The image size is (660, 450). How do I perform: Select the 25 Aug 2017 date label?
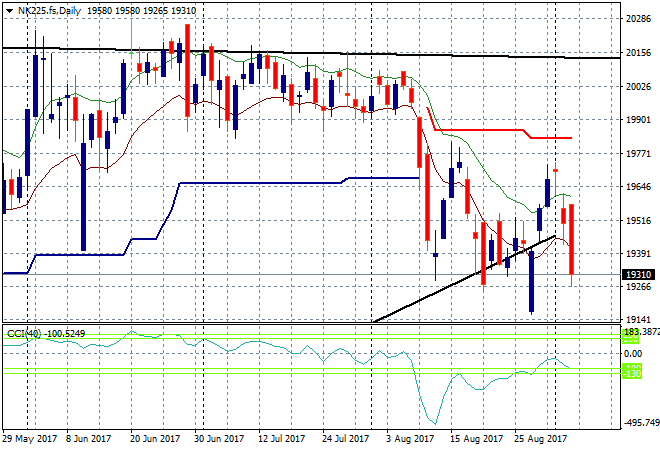pos(540,439)
